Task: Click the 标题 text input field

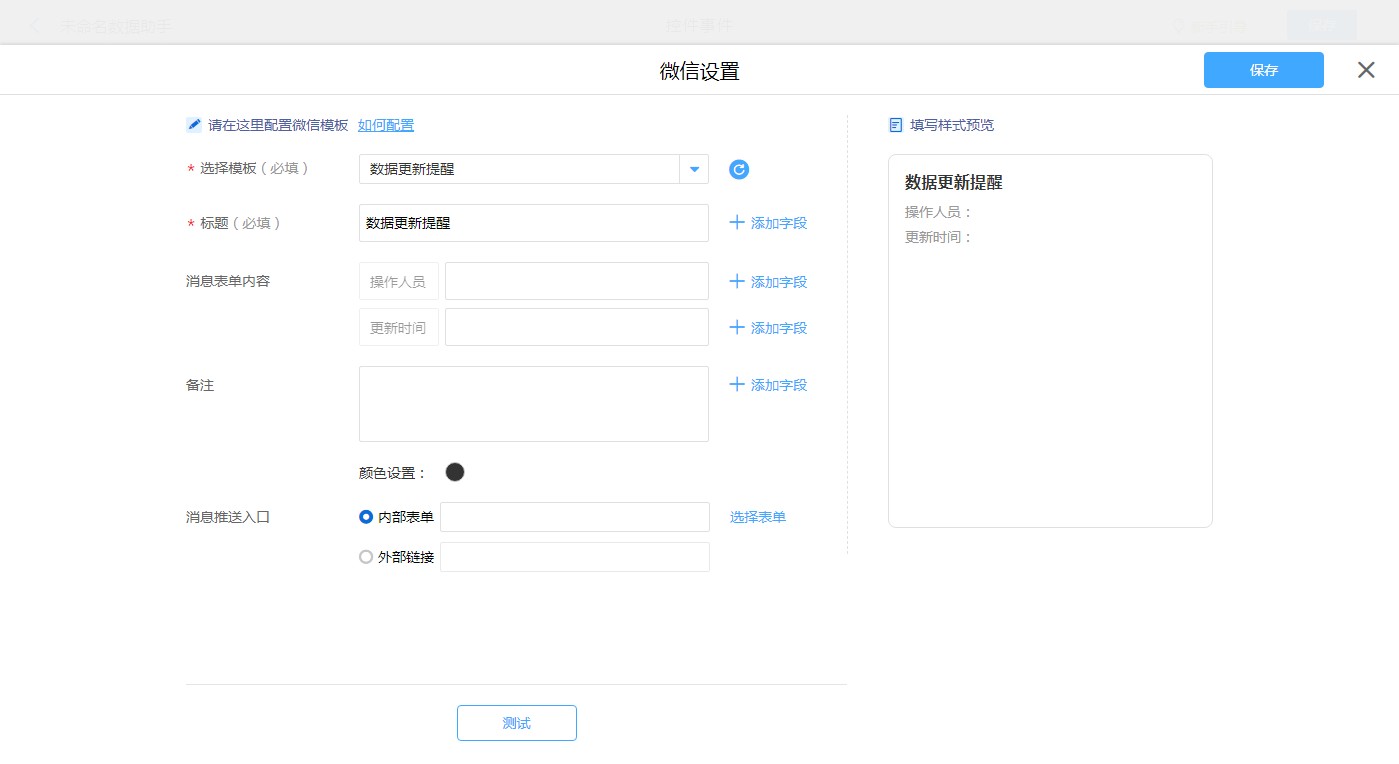Action: (x=533, y=223)
